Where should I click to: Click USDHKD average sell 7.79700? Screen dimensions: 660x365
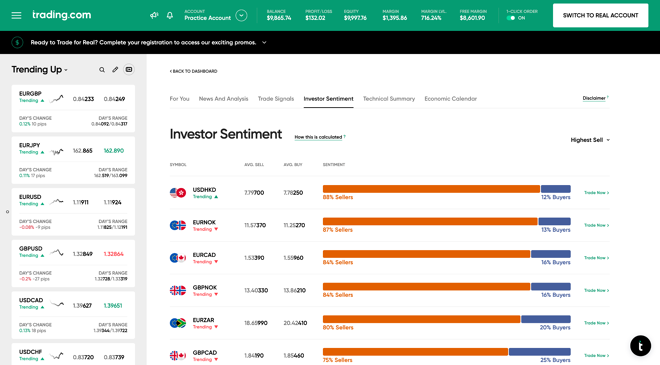pos(254,193)
